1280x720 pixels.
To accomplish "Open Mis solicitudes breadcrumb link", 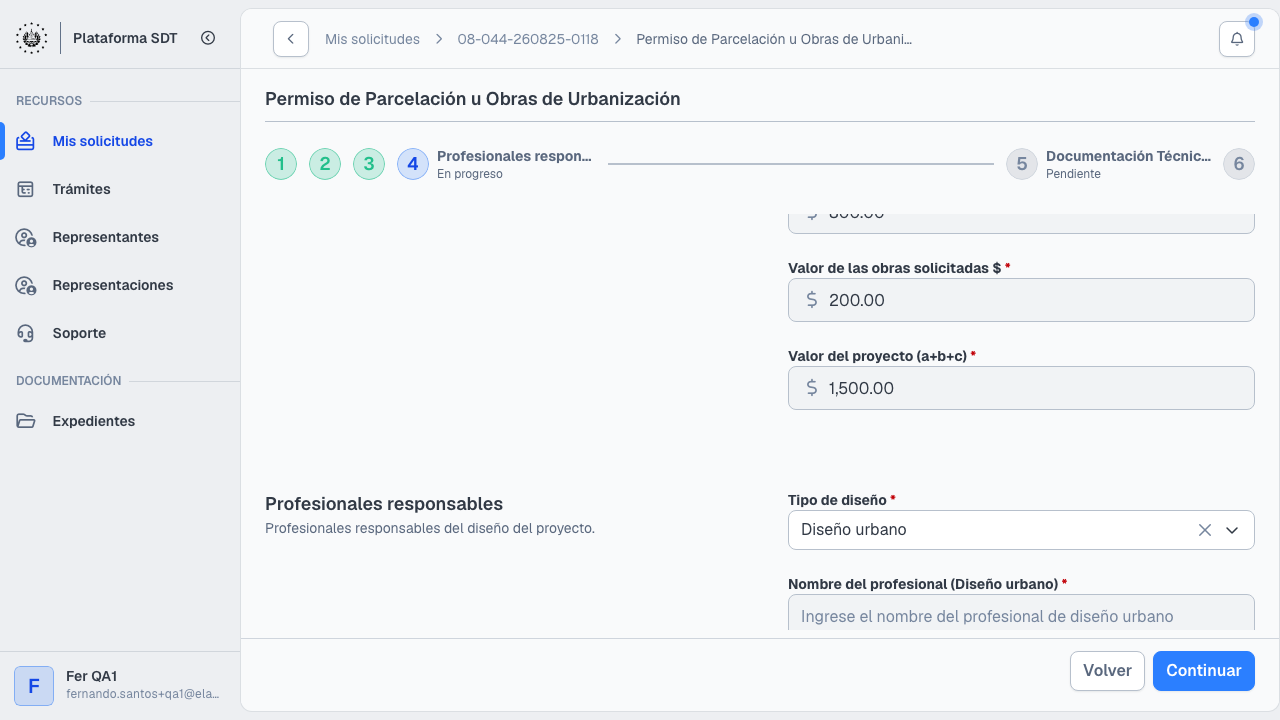I will (372, 39).
